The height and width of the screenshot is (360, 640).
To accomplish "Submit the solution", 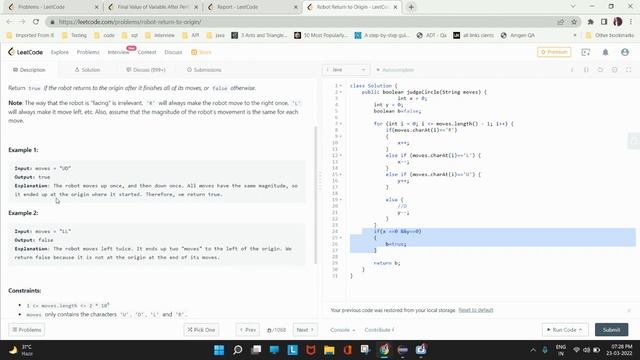I will click(x=611, y=329).
